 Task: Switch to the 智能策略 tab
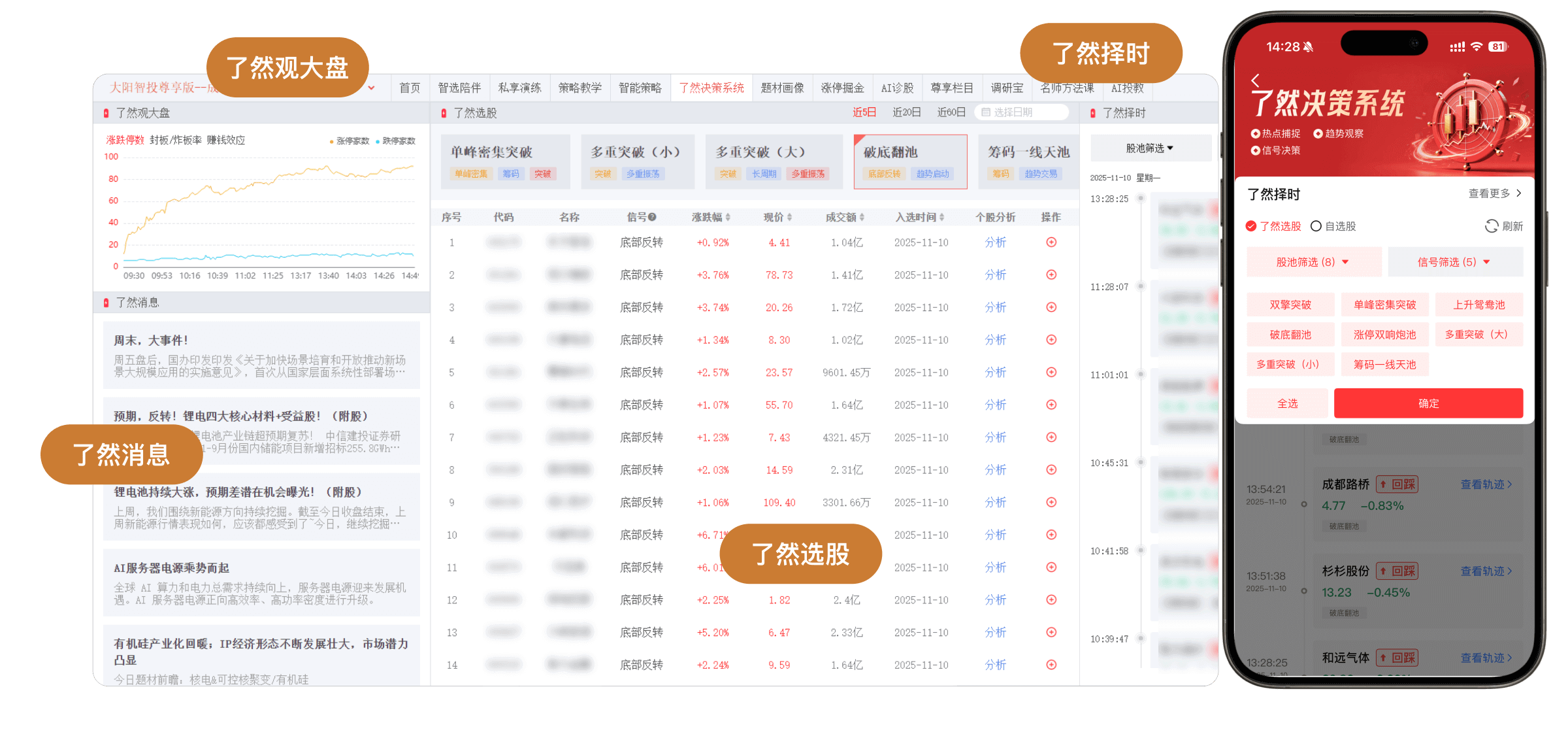point(640,88)
